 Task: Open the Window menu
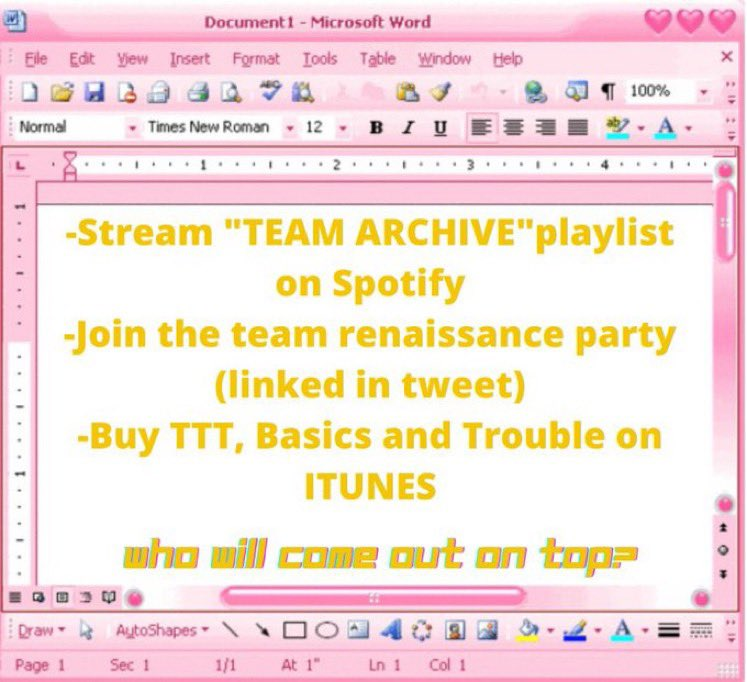[x=444, y=59]
